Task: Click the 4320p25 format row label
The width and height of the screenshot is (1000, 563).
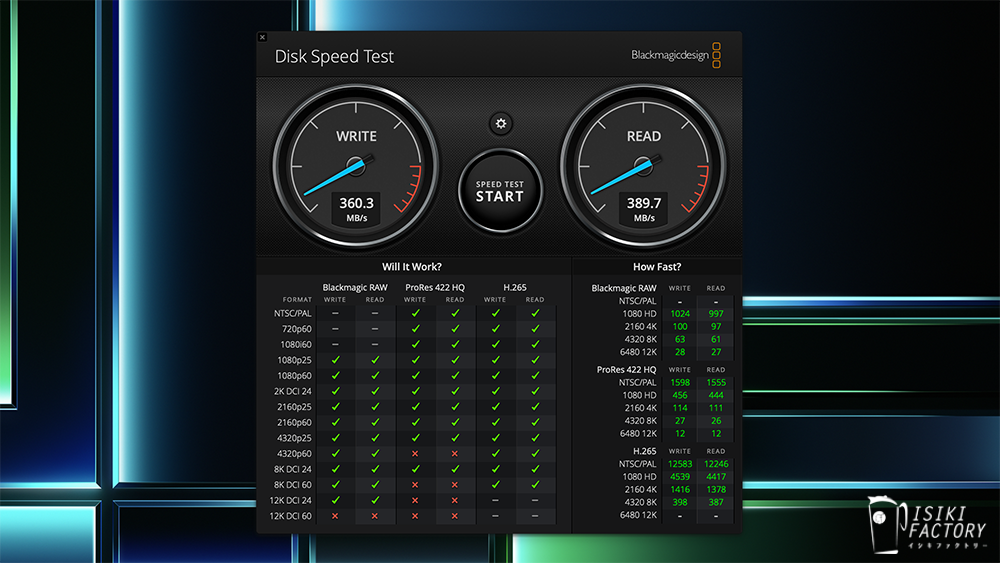Action: tap(294, 438)
